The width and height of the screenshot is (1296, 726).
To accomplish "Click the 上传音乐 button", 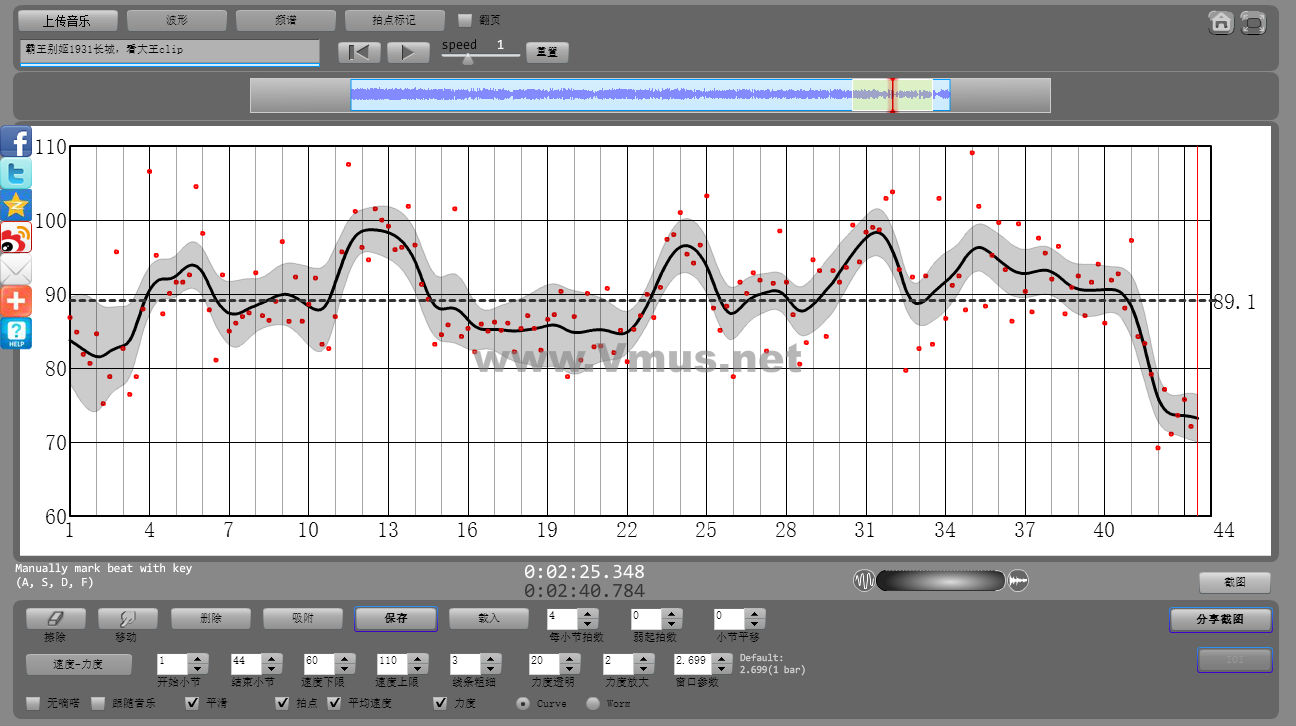I will coord(67,20).
